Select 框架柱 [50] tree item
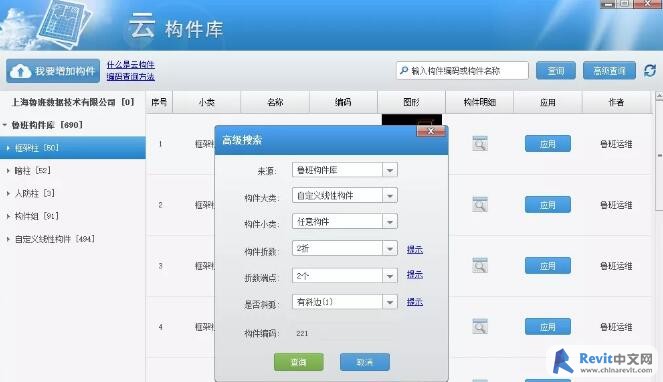 click(x=73, y=148)
